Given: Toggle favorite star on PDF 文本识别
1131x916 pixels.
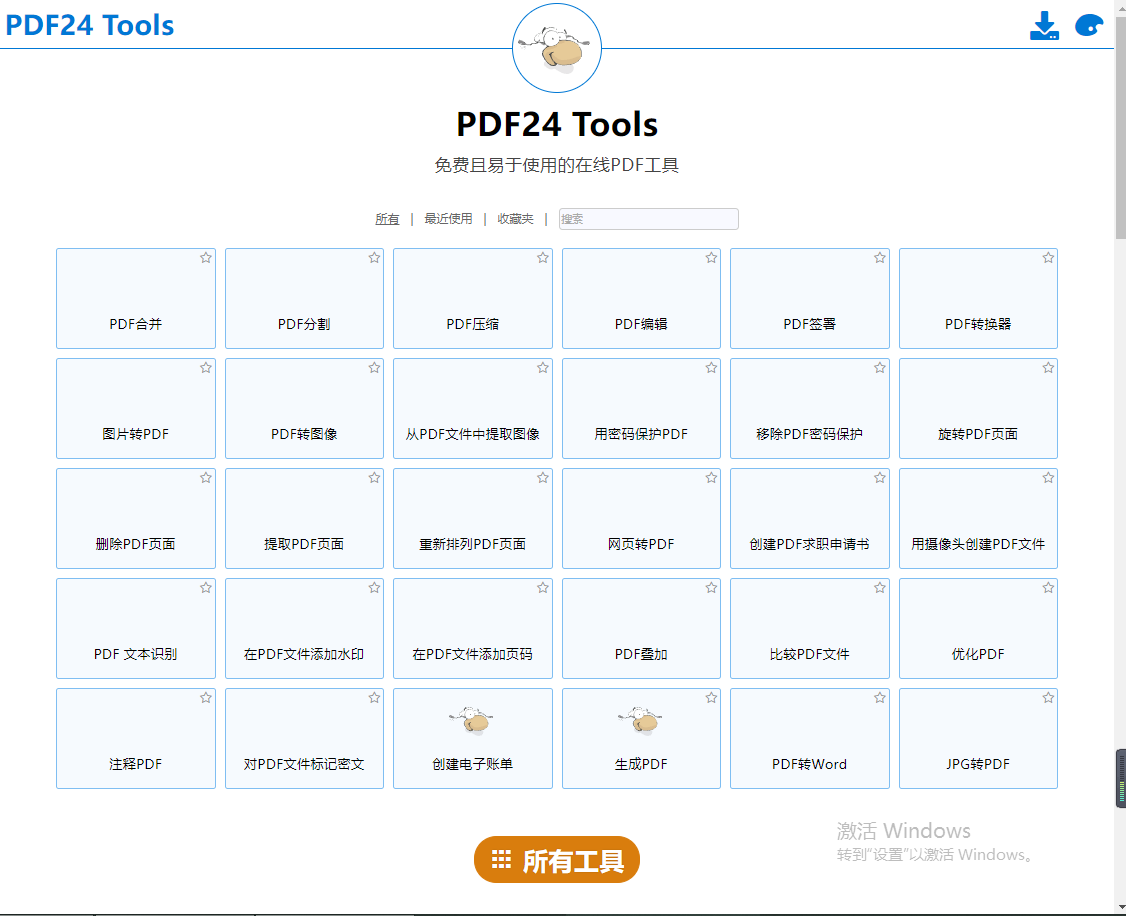Looking at the screenshot, I should (x=206, y=588).
